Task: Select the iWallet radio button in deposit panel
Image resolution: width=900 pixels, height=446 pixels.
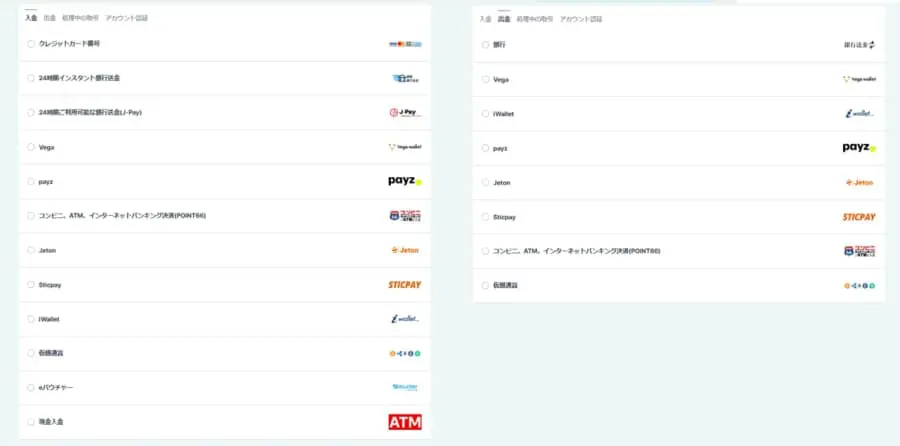Action: click(x=31, y=319)
